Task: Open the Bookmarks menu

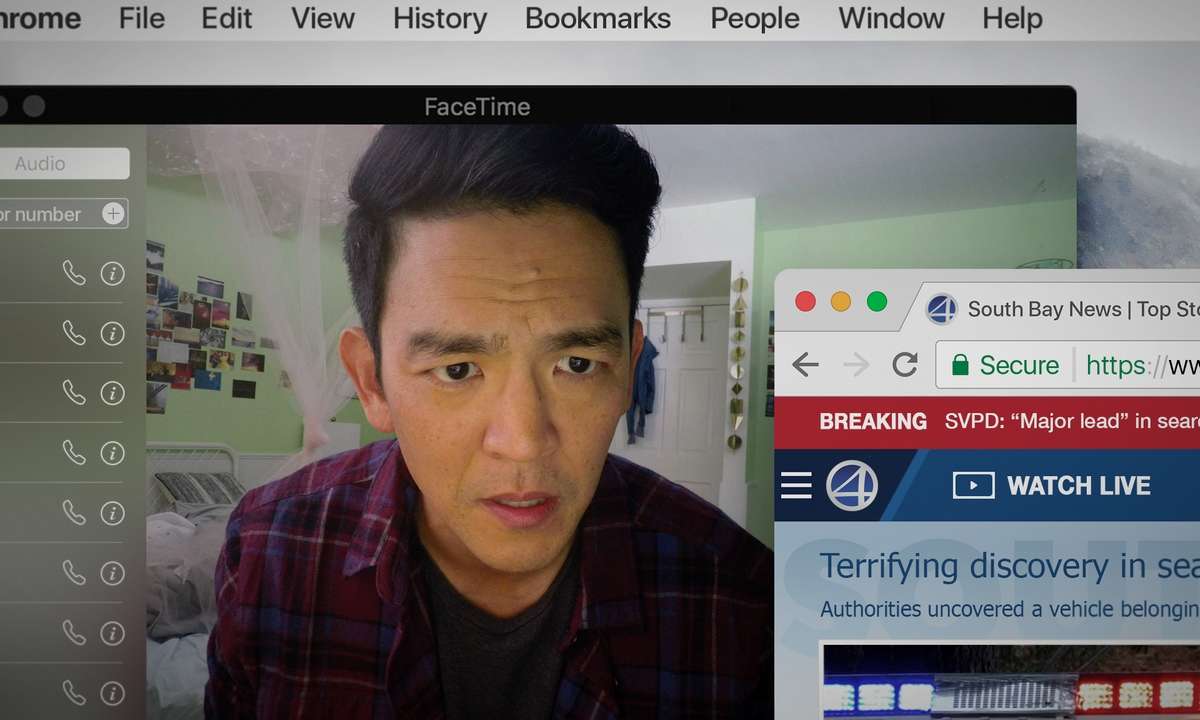Action: point(598,18)
